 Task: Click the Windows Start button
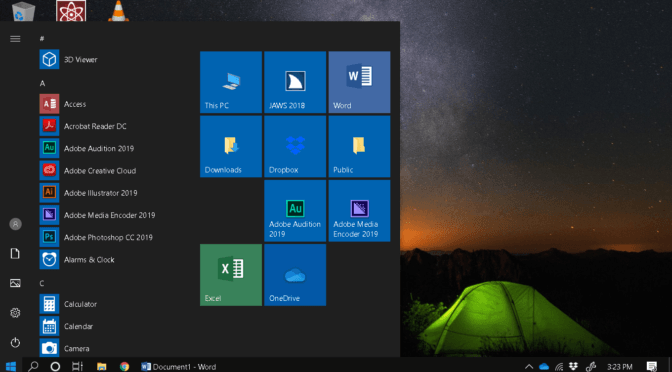[11, 366]
